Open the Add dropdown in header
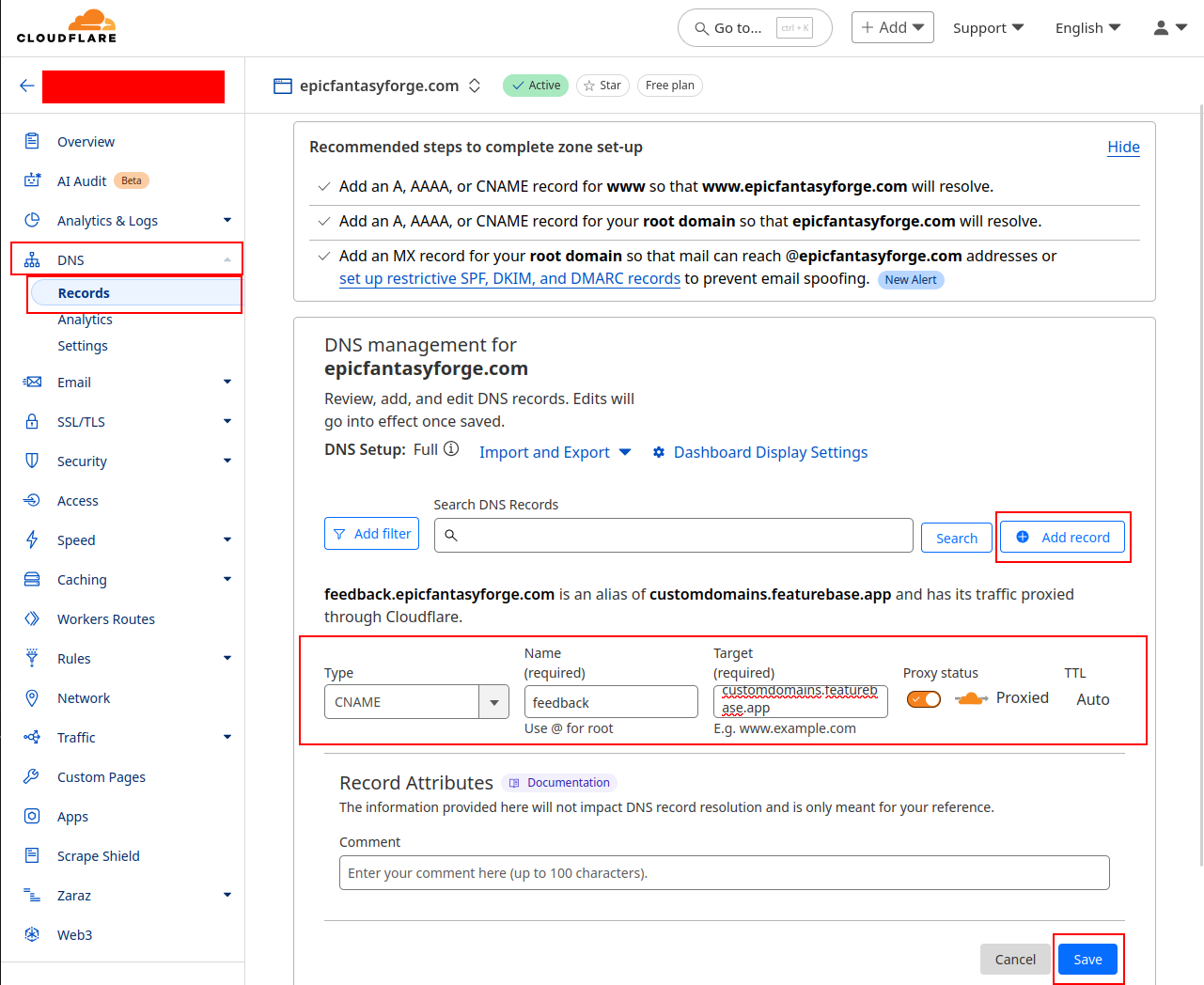1204x985 pixels. point(893,27)
